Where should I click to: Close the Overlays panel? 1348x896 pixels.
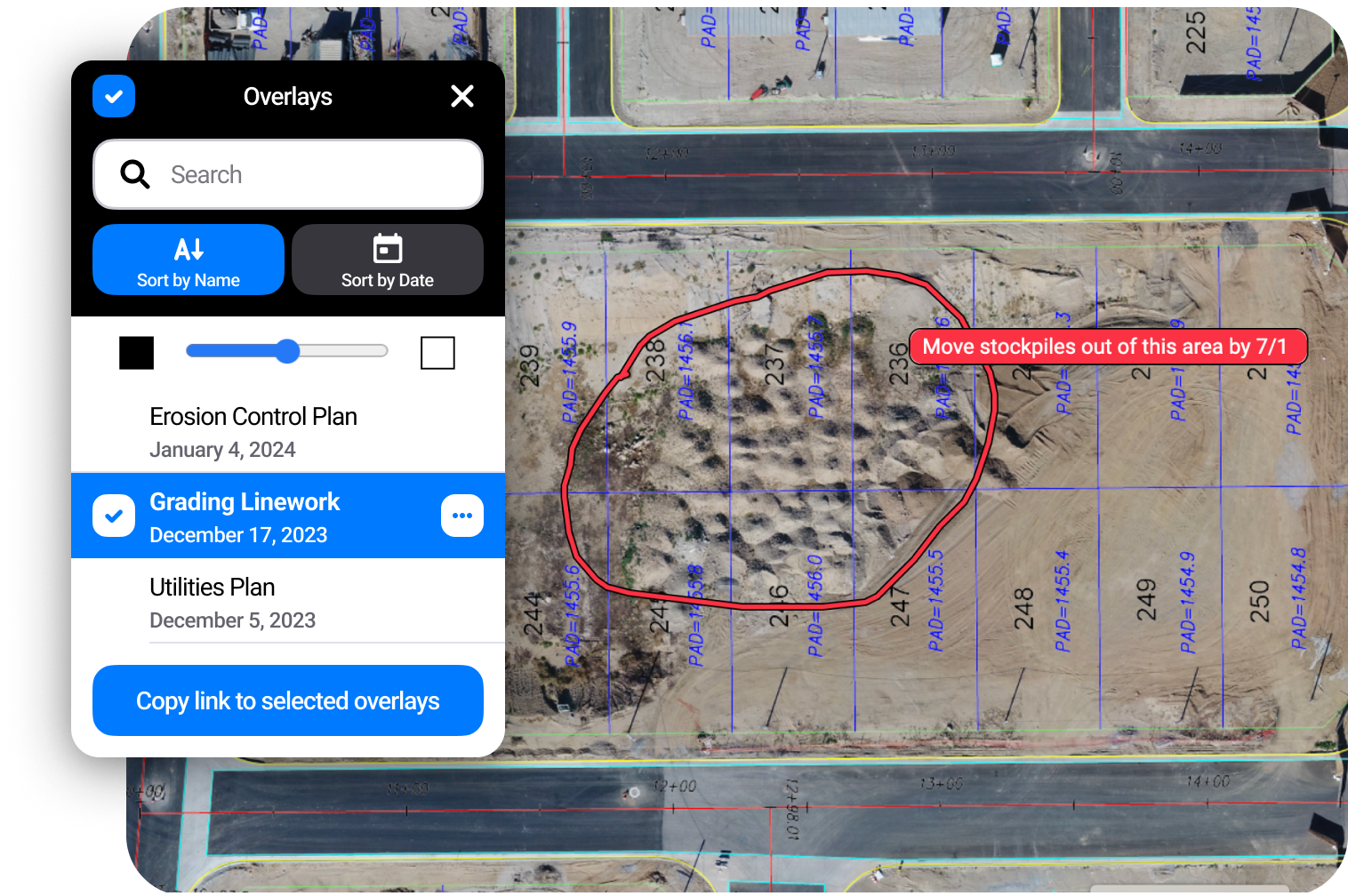coord(462,96)
